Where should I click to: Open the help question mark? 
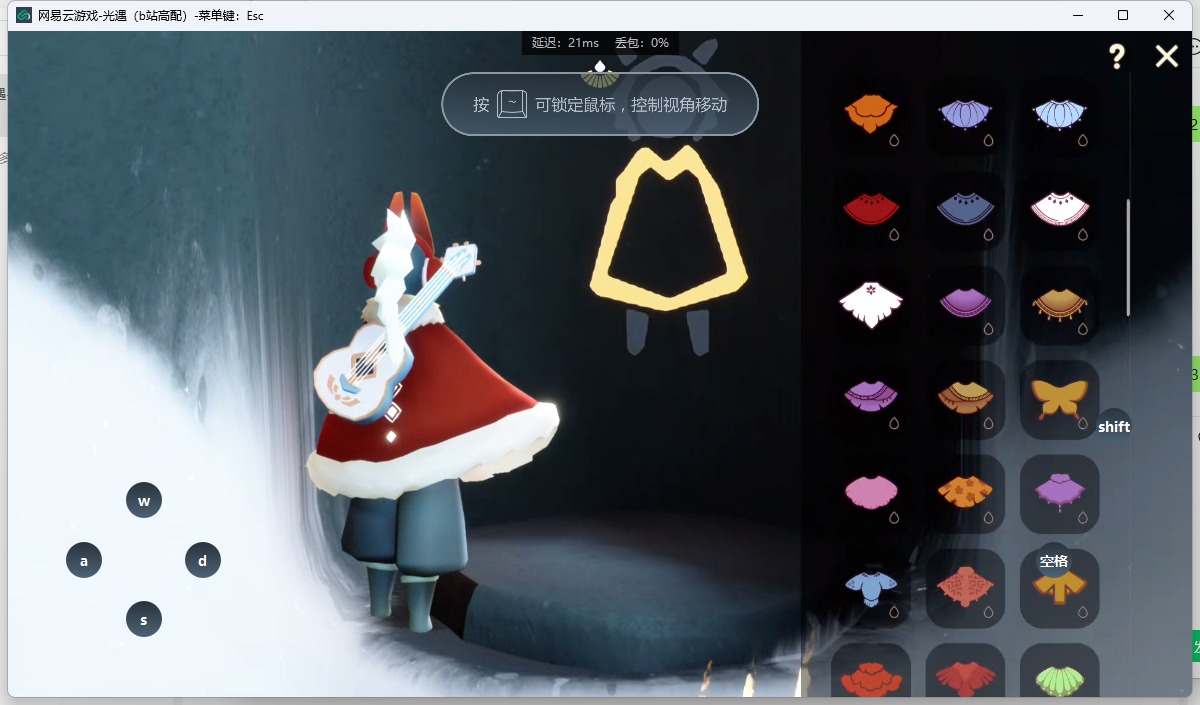click(1117, 56)
